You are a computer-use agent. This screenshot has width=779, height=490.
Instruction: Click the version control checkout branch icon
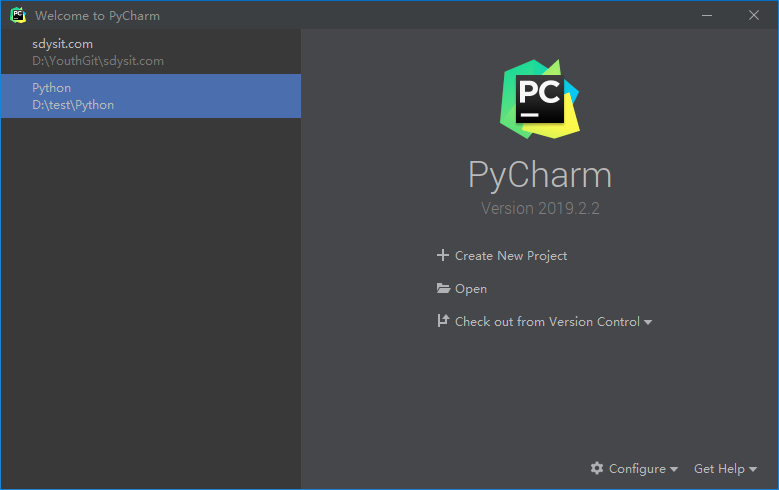coord(443,321)
